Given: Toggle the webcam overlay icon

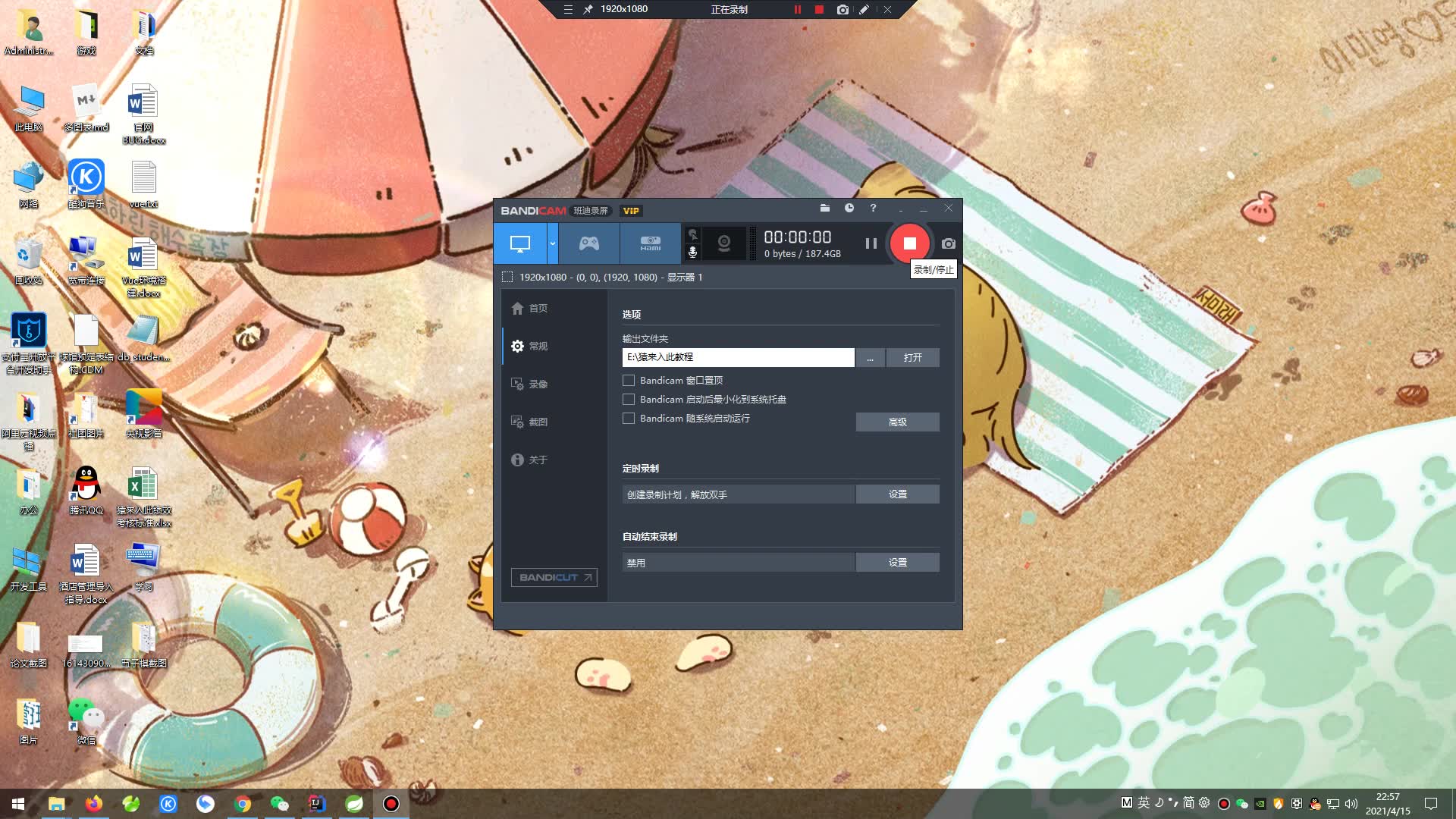Looking at the screenshot, I should (x=724, y=243).
